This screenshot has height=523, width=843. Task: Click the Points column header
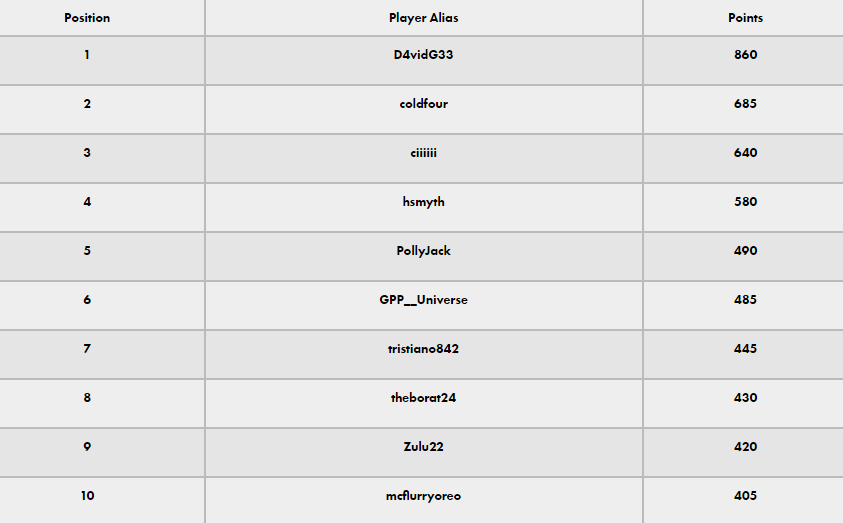click(745, 18)
